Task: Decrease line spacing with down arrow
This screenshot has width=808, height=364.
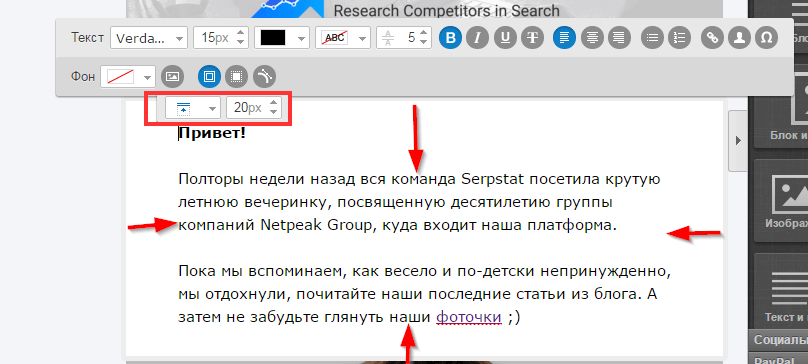Action: 424,43
